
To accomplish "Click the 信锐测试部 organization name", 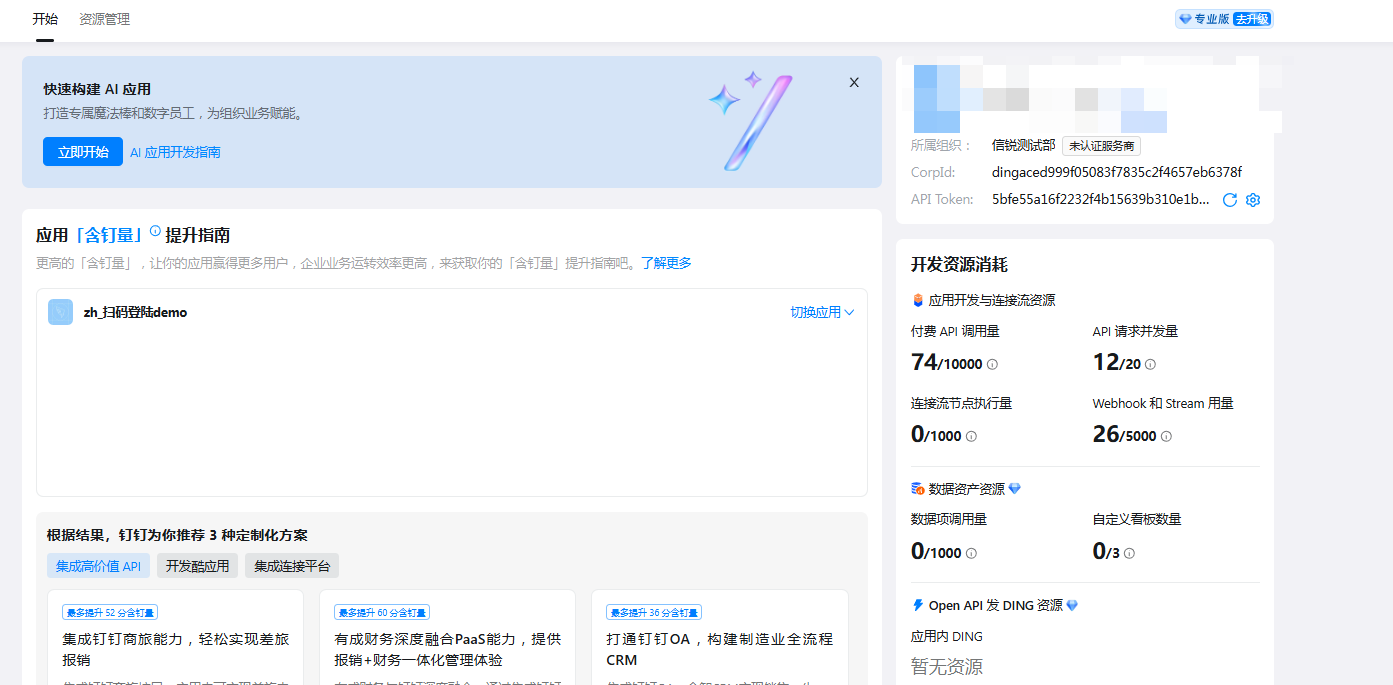I will coord(1023,146).
